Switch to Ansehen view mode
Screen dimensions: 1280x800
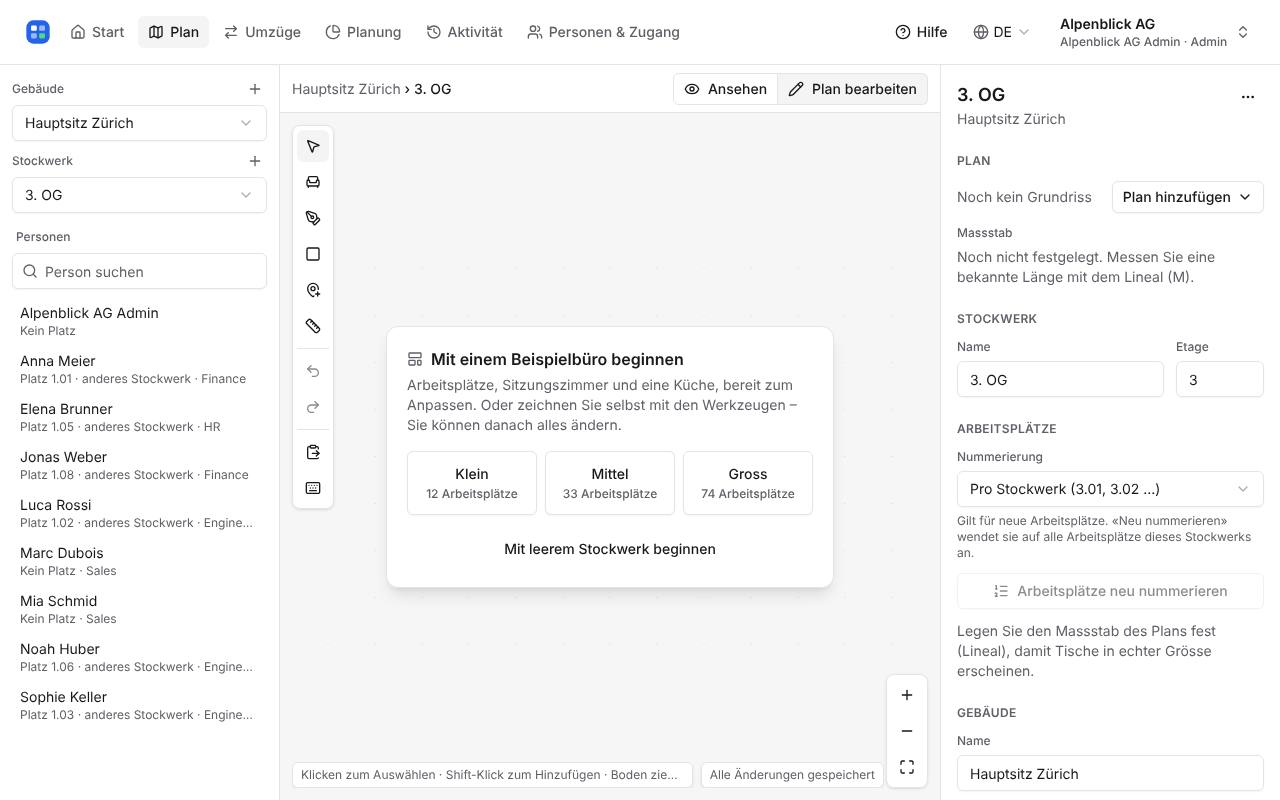click(725, 89)
